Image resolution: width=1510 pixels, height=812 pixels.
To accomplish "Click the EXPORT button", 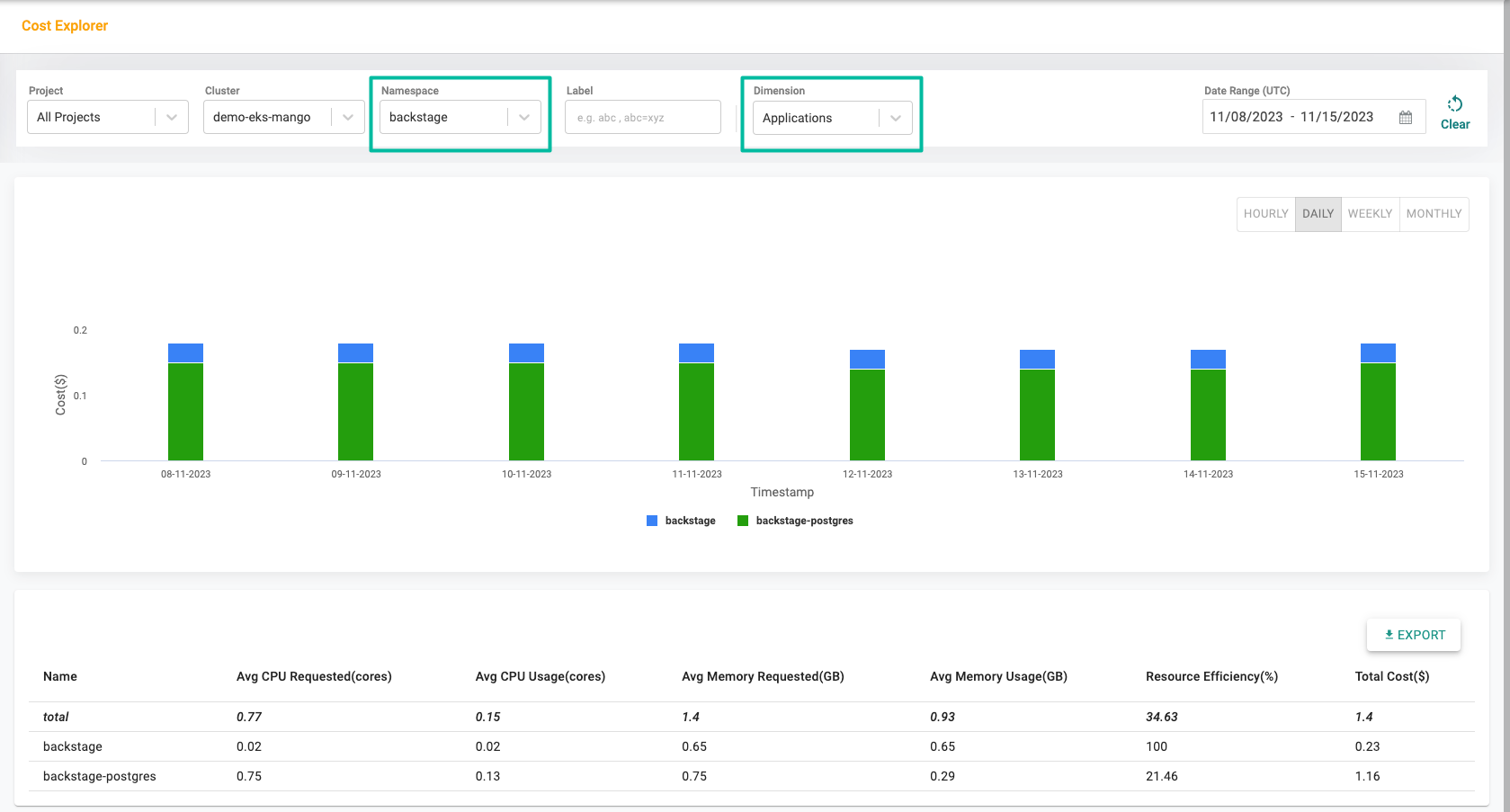I will point(1414,635).
